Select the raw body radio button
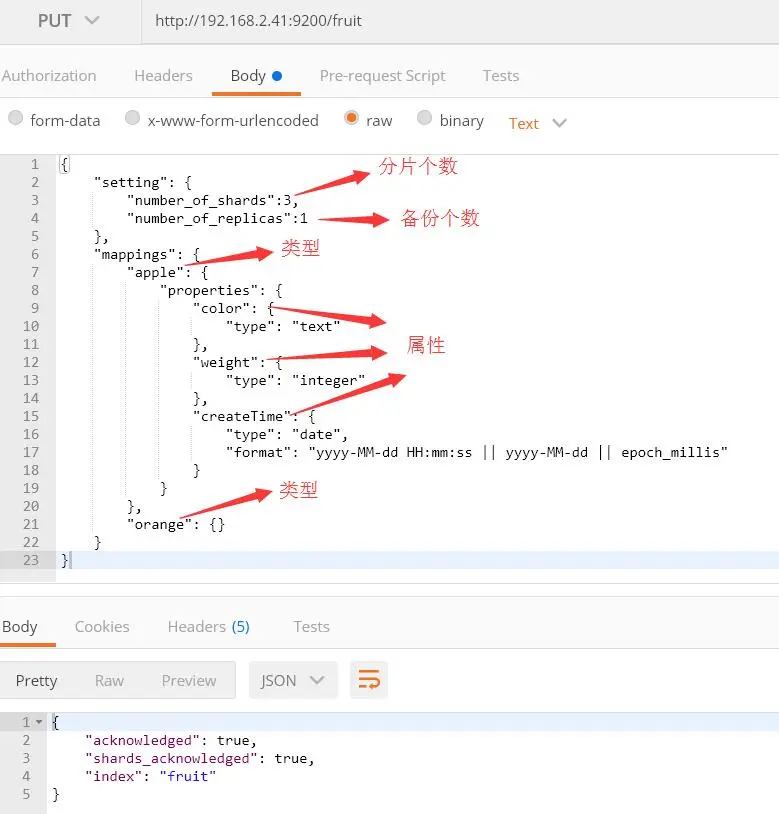779x814 pixels. (351, 118)
